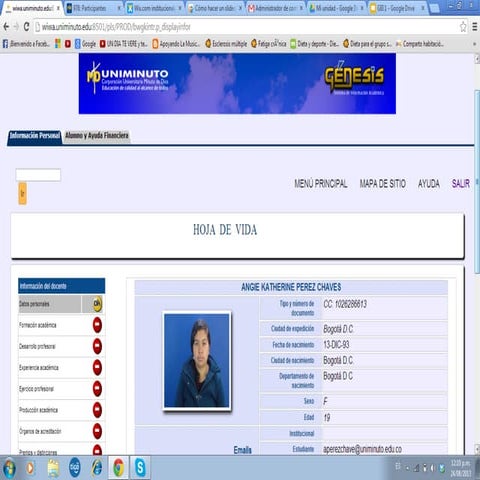Open the Desarrollo profesoral section
The width and height of the screenshot is (480, 480).
point(37,346)
